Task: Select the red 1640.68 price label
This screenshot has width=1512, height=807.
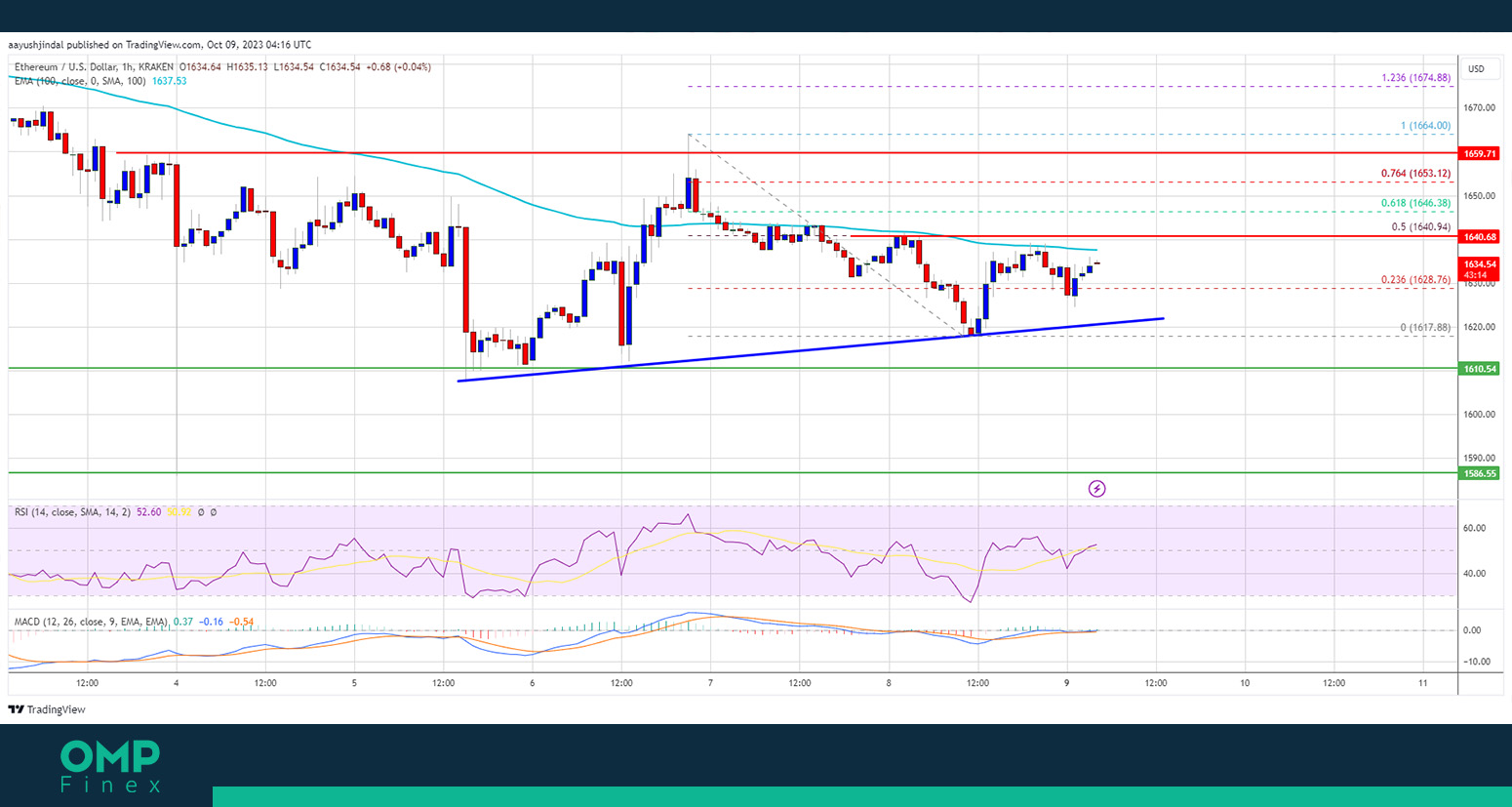Action: [1479, 237]
